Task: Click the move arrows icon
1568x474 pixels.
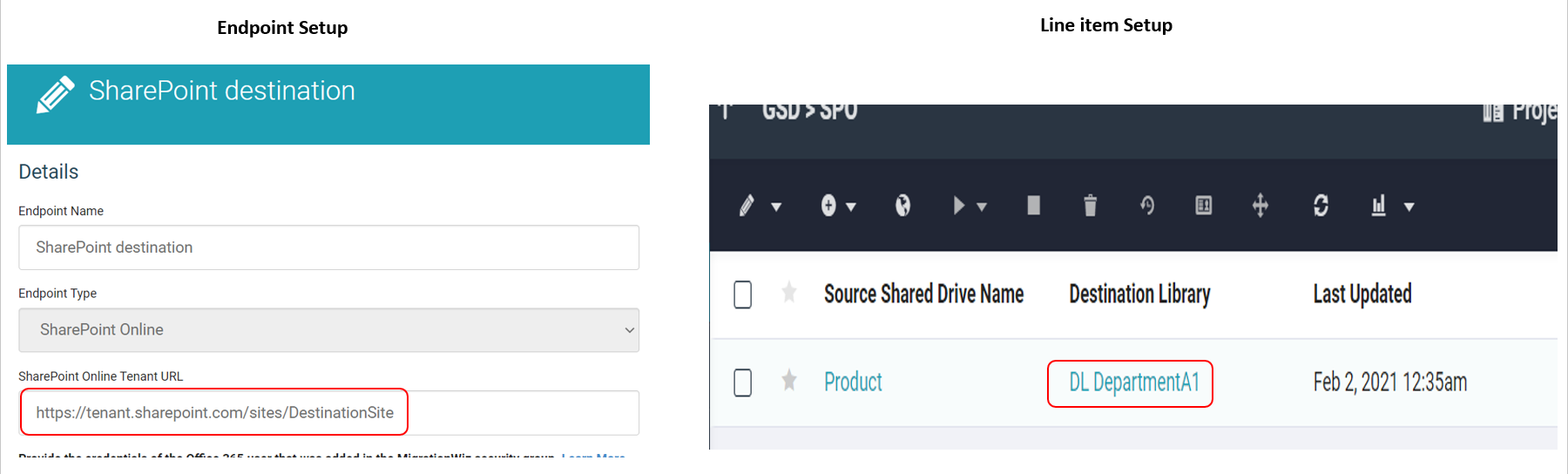Action: point(1260,206)
